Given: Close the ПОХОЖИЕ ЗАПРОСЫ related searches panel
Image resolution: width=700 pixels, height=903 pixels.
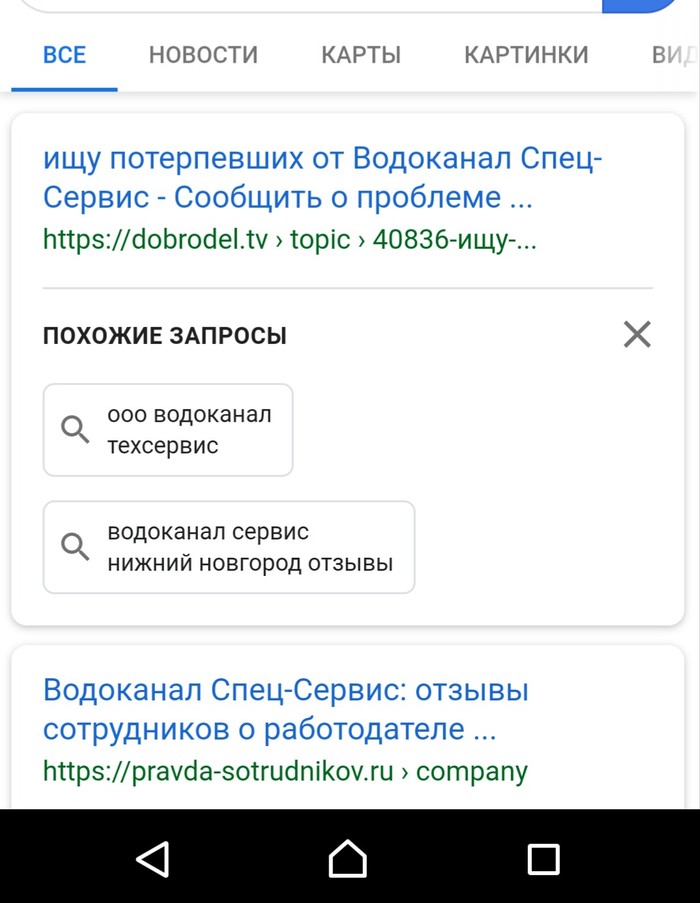Looking at the screenshot, I should (637, 334).
